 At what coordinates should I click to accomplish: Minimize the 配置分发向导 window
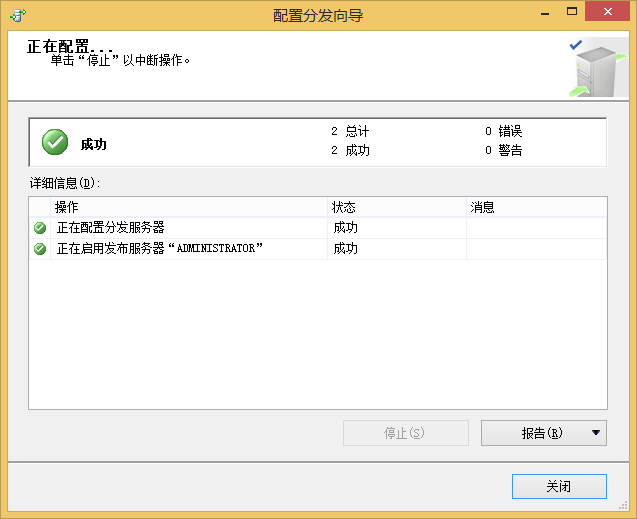click(x=545, y=13)
